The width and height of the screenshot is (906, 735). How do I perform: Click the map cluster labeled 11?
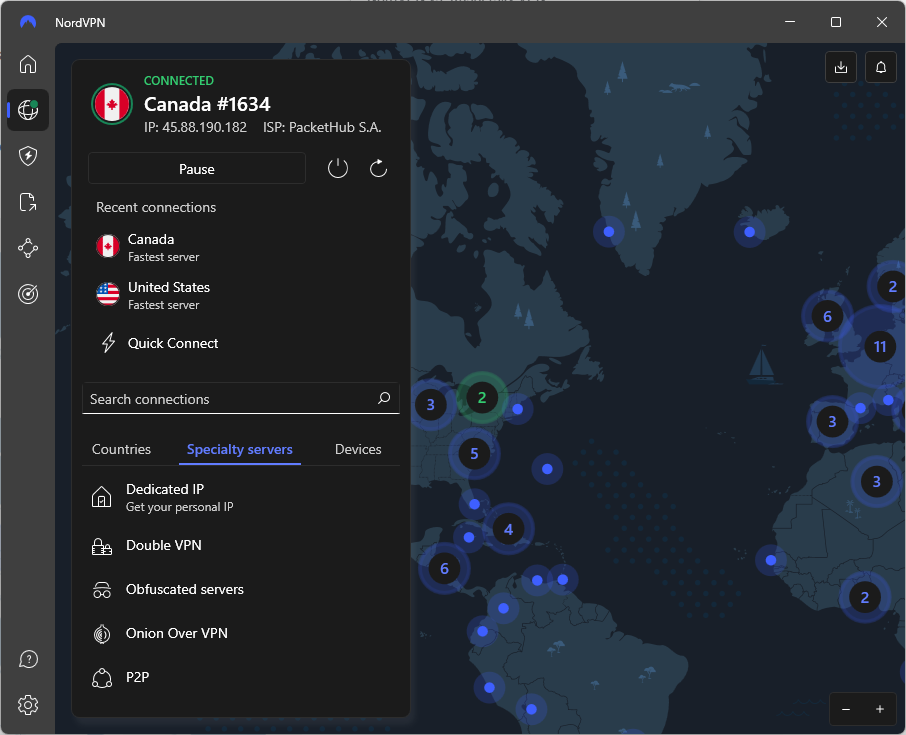point(880,347)
